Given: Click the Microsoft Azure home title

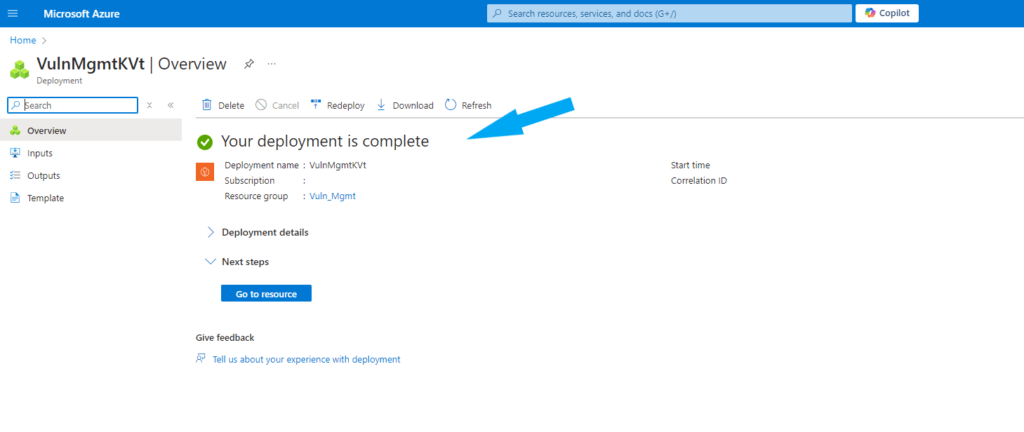Looking at the screenshot, I should [82, 14].
